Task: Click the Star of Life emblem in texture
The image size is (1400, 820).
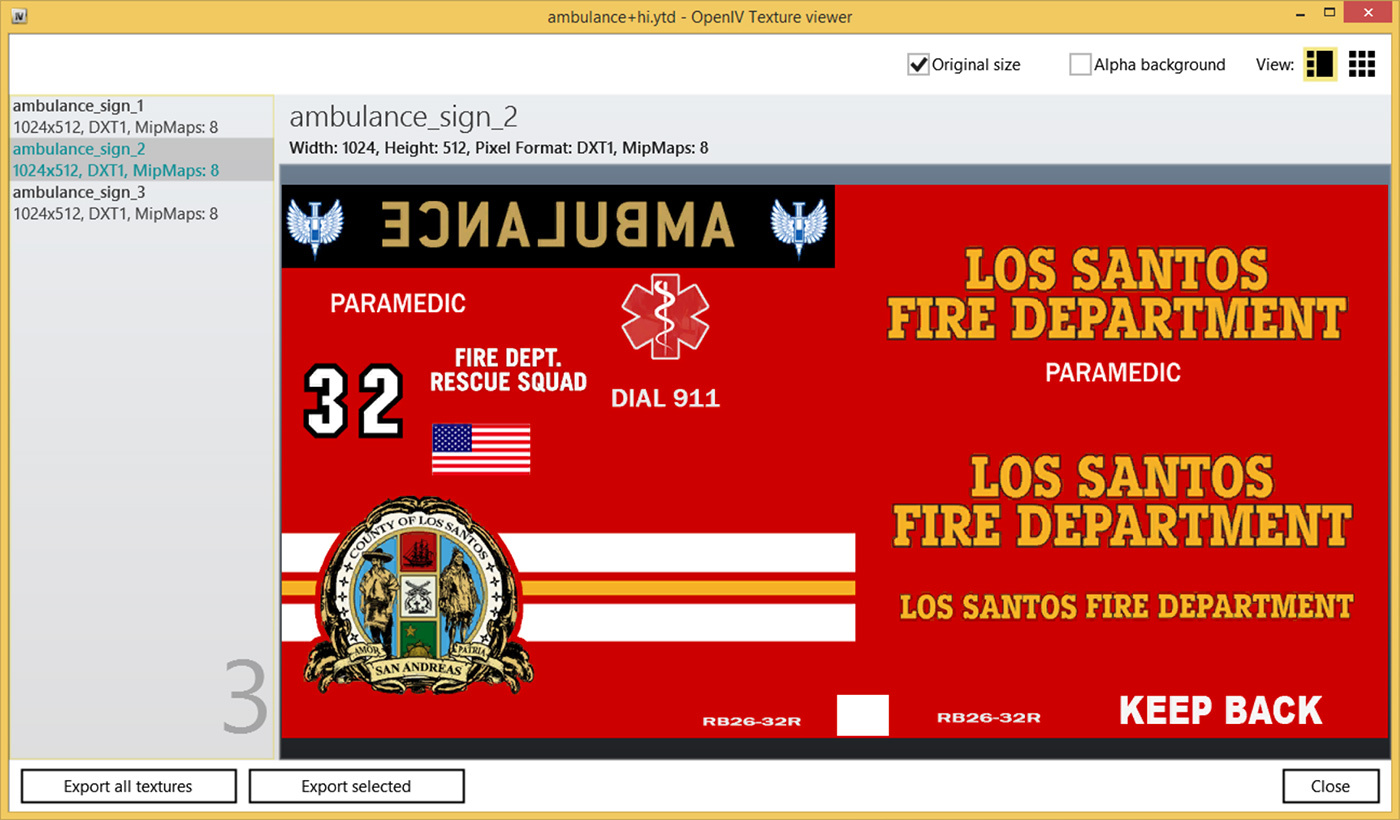Action: pos(665,316)
